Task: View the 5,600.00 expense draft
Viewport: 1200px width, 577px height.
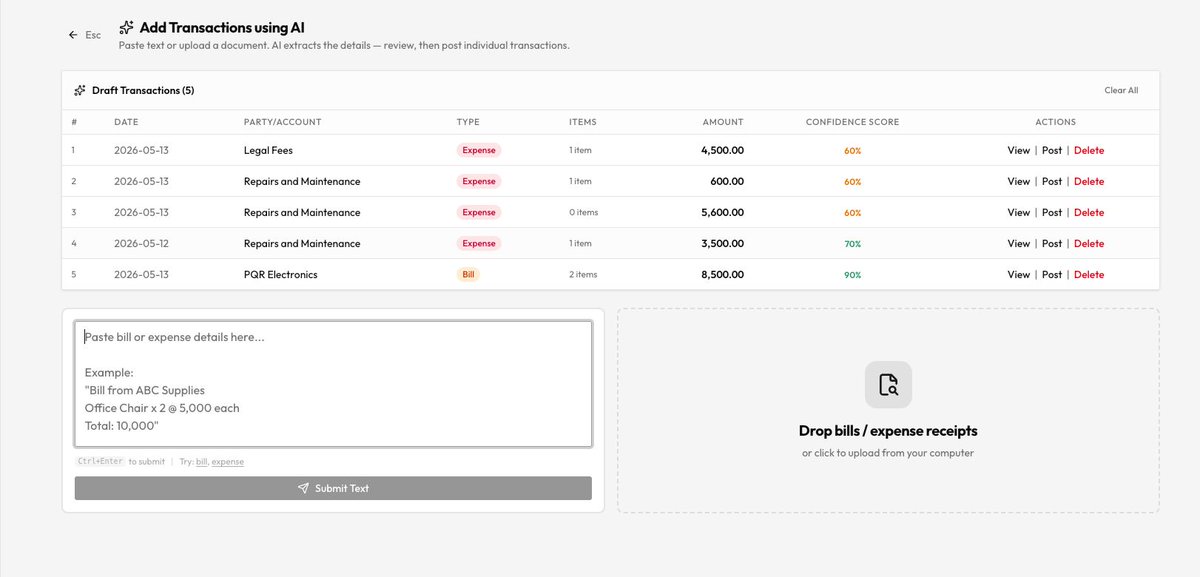Action: click(1018, 212)
